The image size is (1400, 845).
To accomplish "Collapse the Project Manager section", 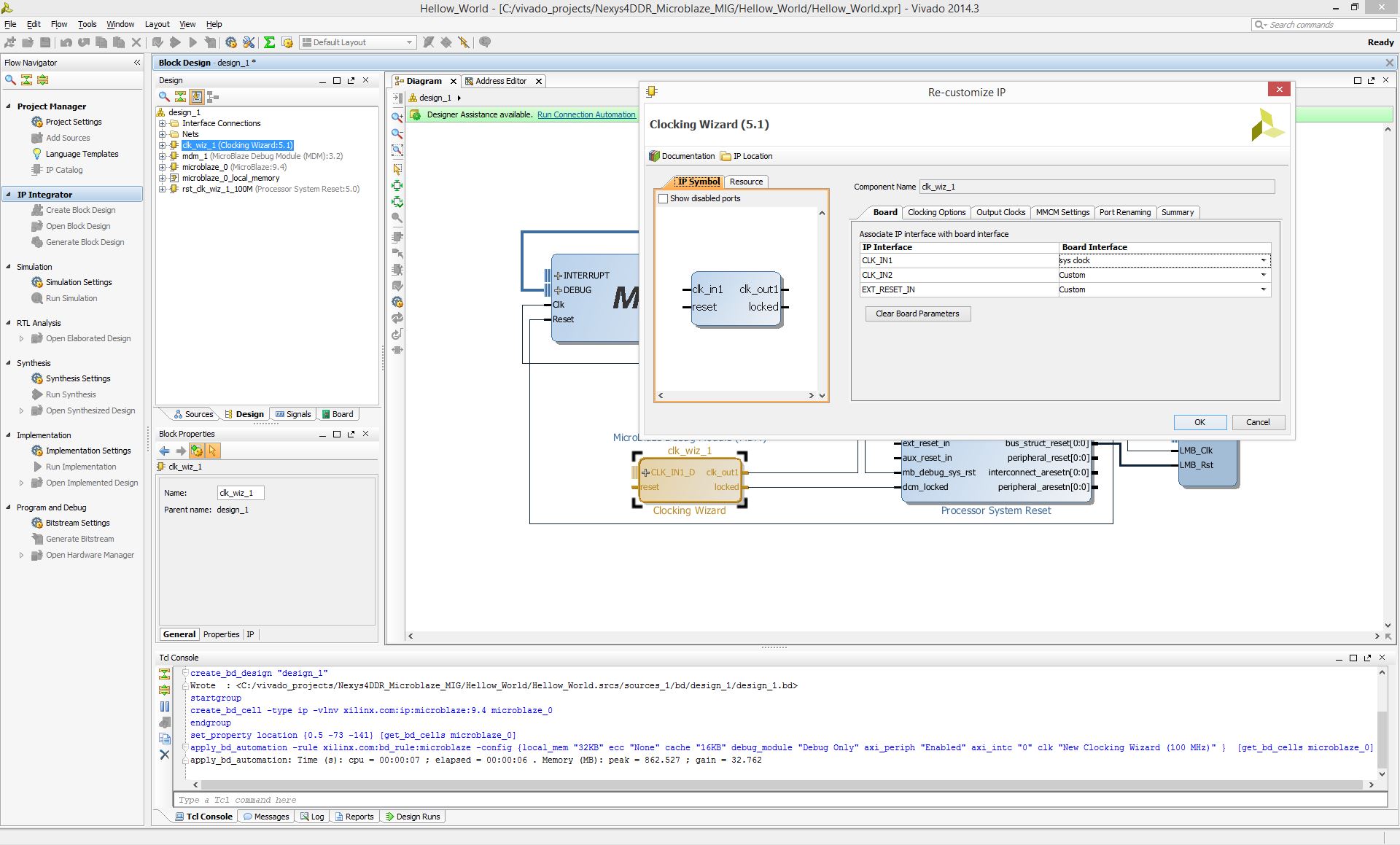I will 9,106.
